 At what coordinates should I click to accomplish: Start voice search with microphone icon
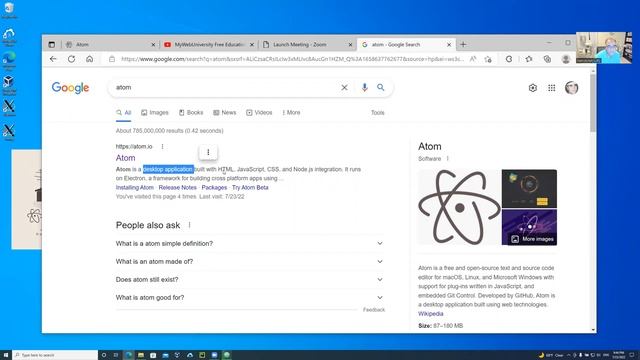364,87
